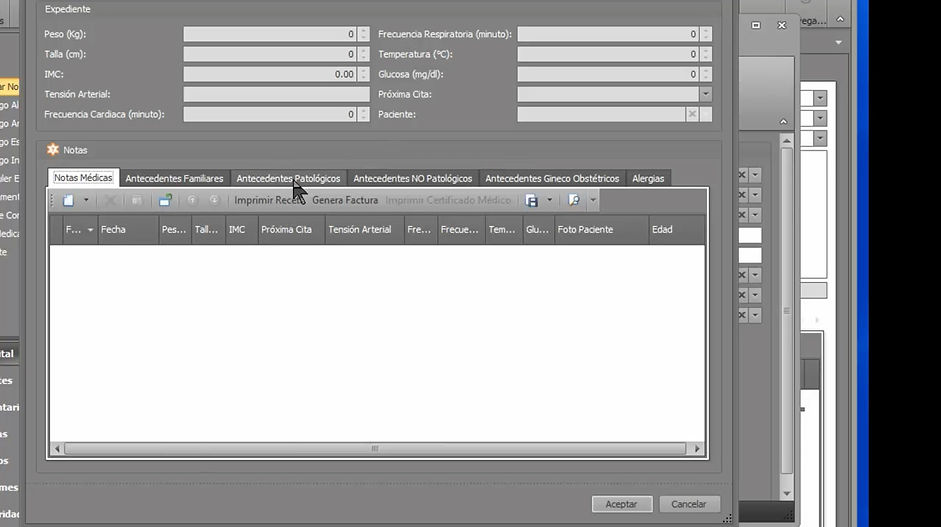
Task: Click the IMC column header
Action: point(242,230)
